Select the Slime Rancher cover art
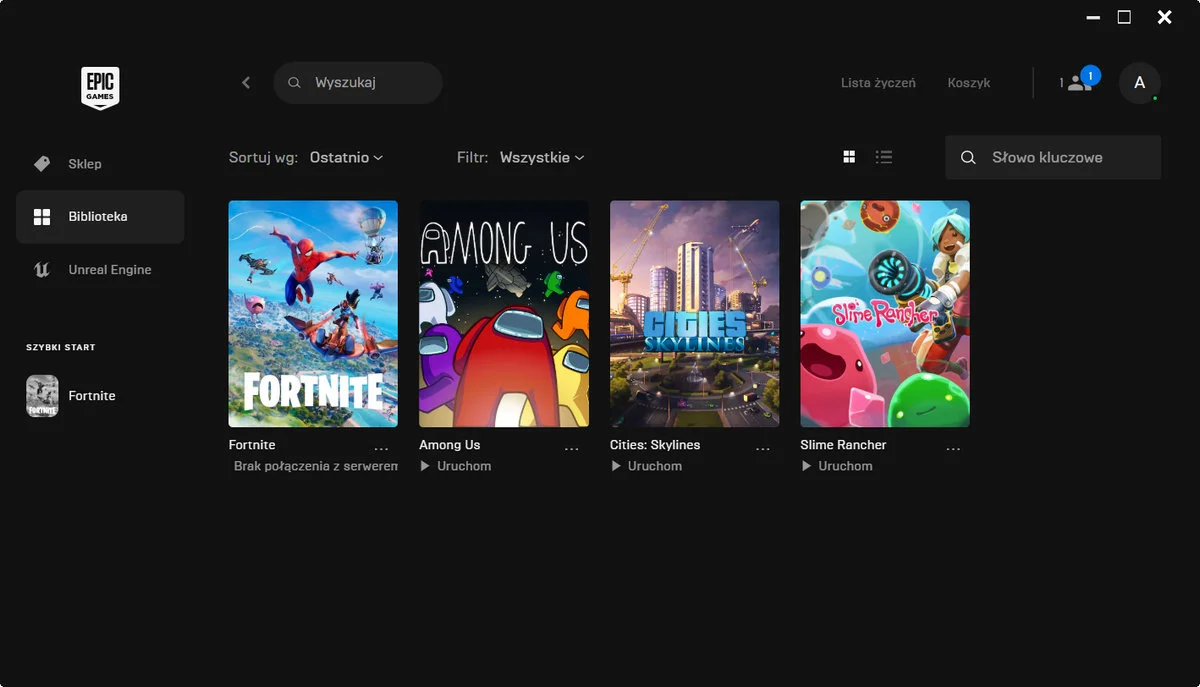This screenshot has width=1200, height=687. (x=884, y=314)
